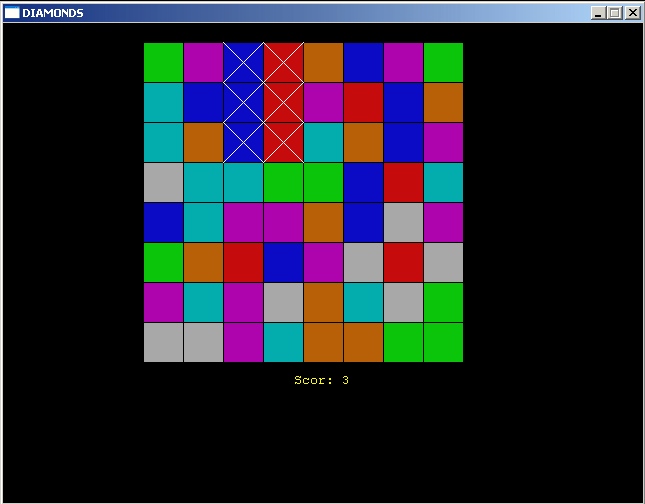Click the DIAMONDS window title bar icon
Screen dimensions: 645x504
tap(12, 13)
